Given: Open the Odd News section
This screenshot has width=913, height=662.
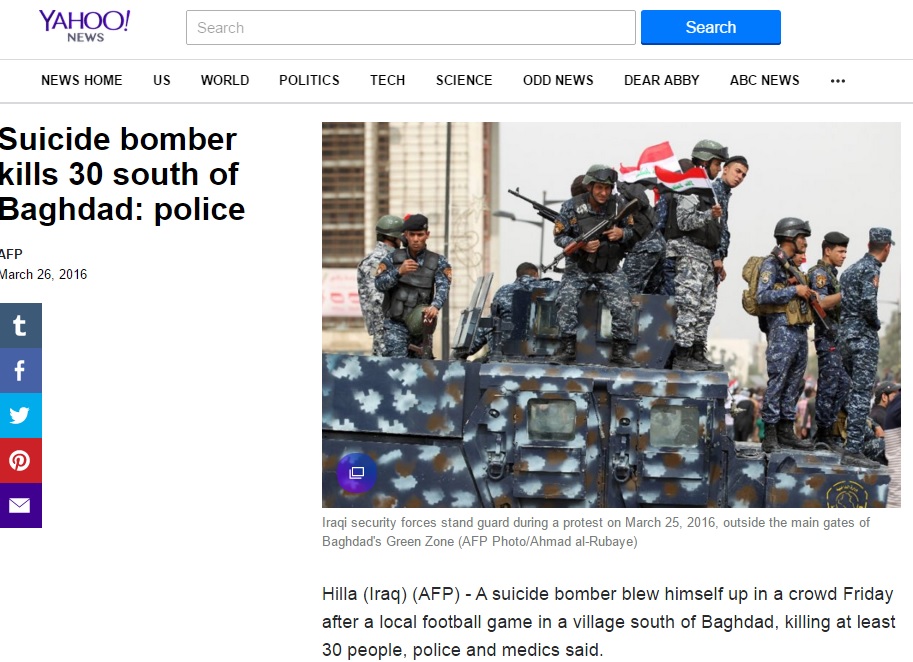Looking at the screenshot, I should tap(558, 80).
